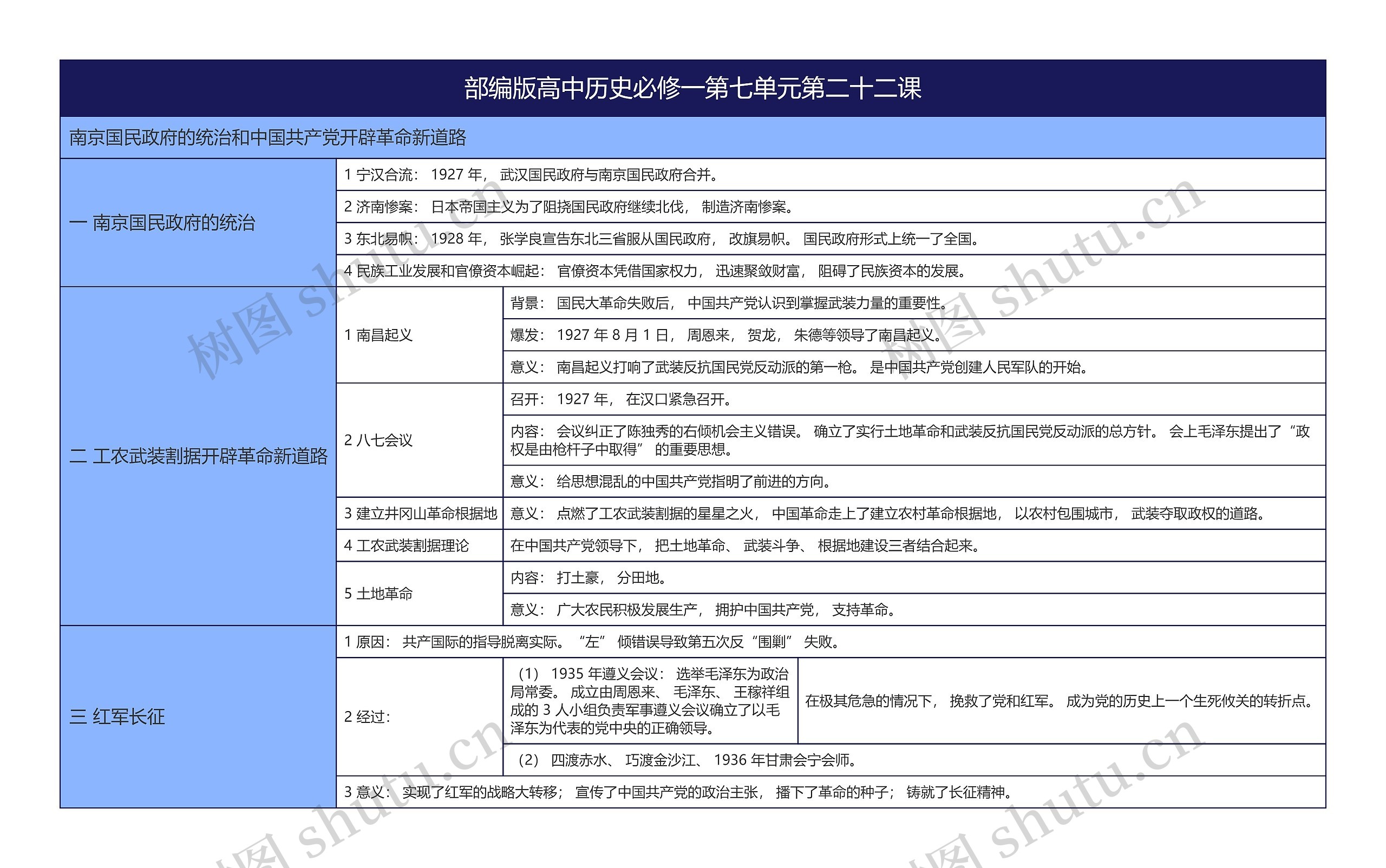Click 背景: 国民大革命失败后 row
This screenshot has height=868, width=1386.
pos(914,303)
